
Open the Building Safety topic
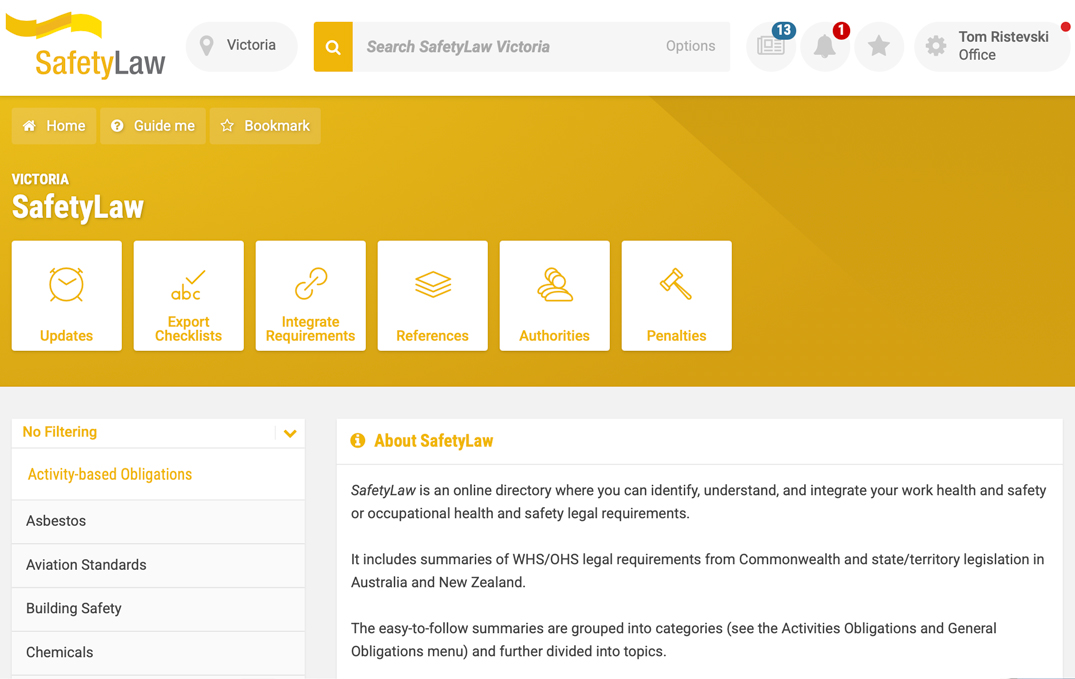[158, 609]
